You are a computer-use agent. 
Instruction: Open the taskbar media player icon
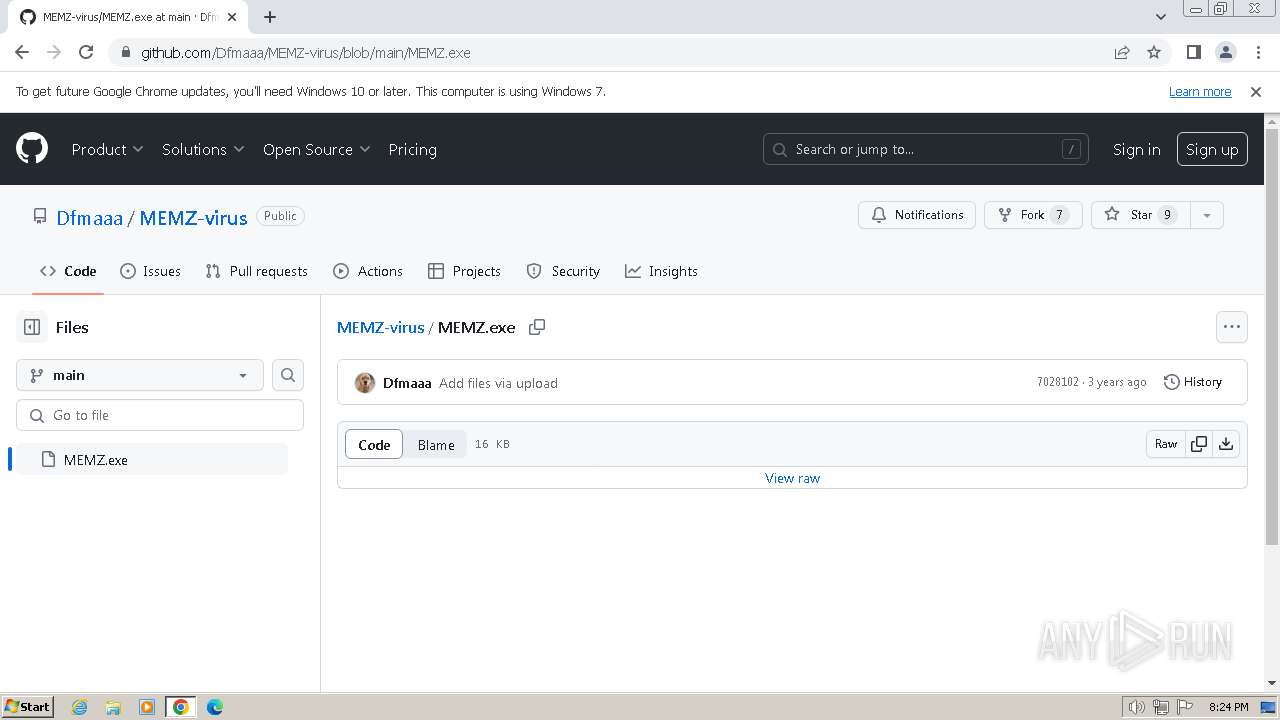tap(147, 706)
